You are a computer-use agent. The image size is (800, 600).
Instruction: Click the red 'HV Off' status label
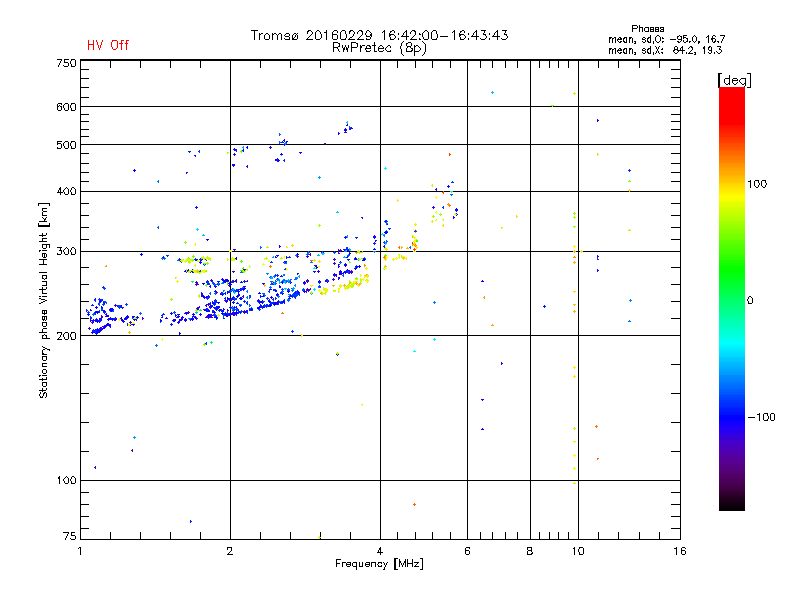[108, 45]
